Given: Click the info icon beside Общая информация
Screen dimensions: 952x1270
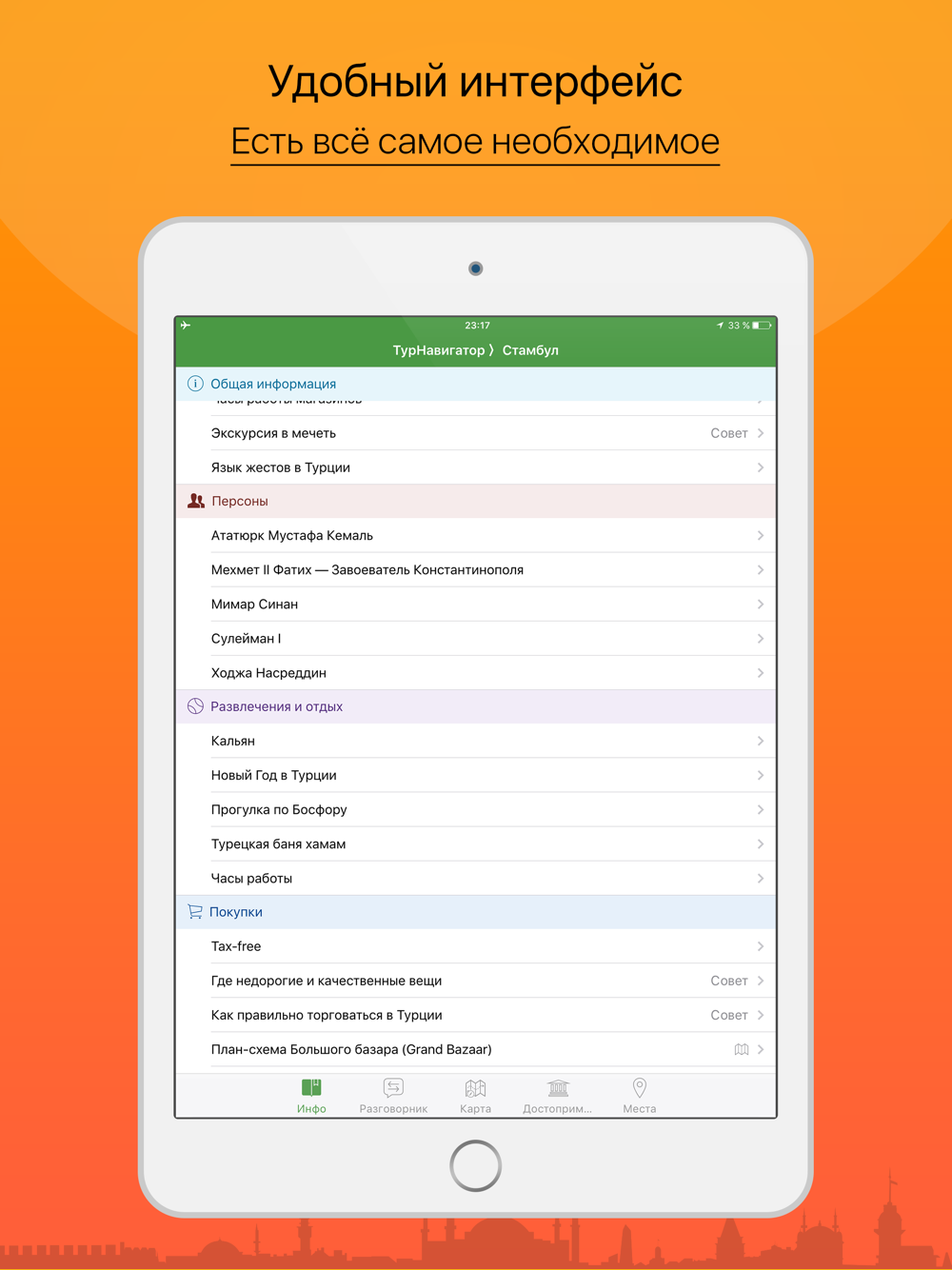Looking at the screenshot, I should click(195, 384).
